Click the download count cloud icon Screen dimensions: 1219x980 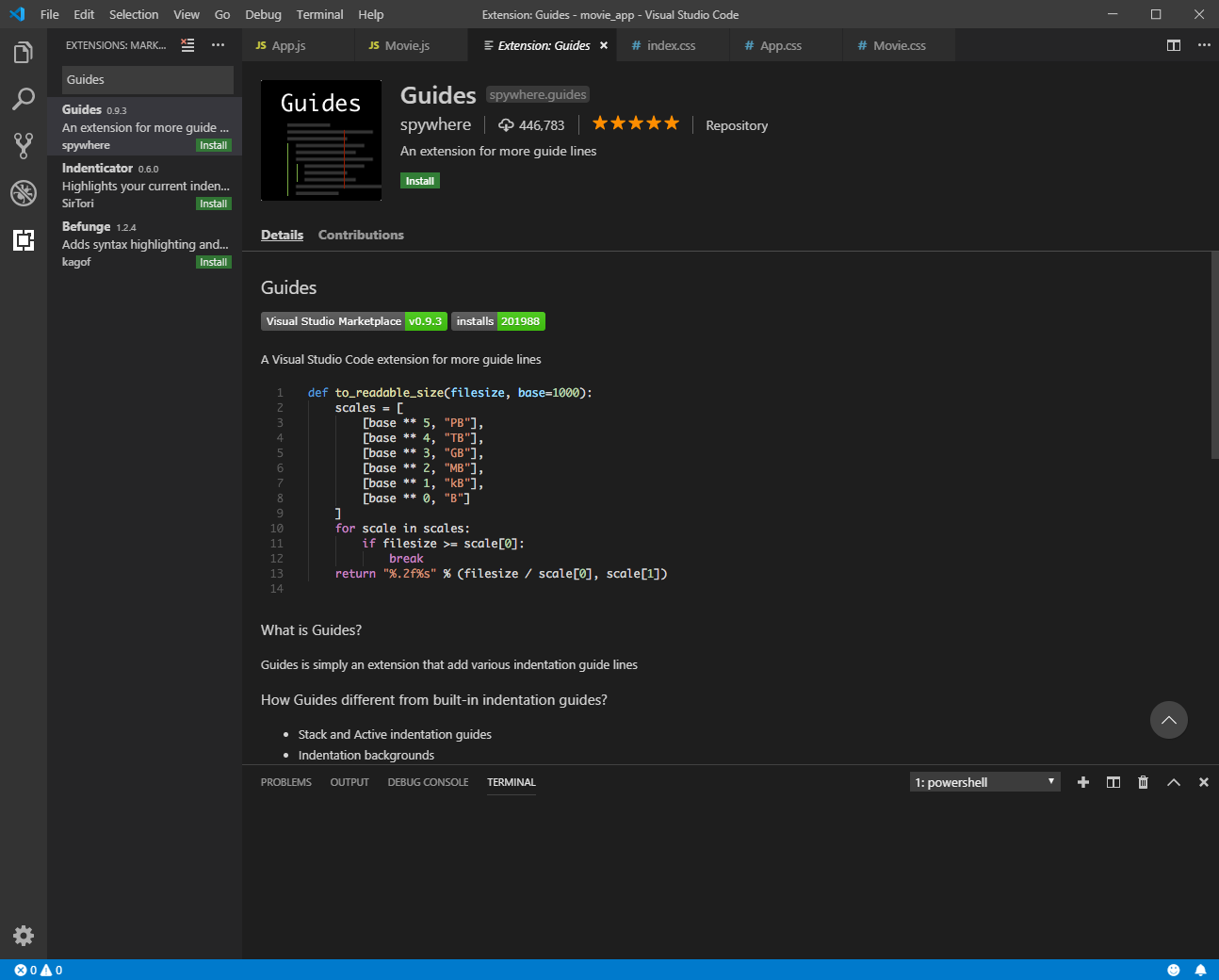(506, 125)
